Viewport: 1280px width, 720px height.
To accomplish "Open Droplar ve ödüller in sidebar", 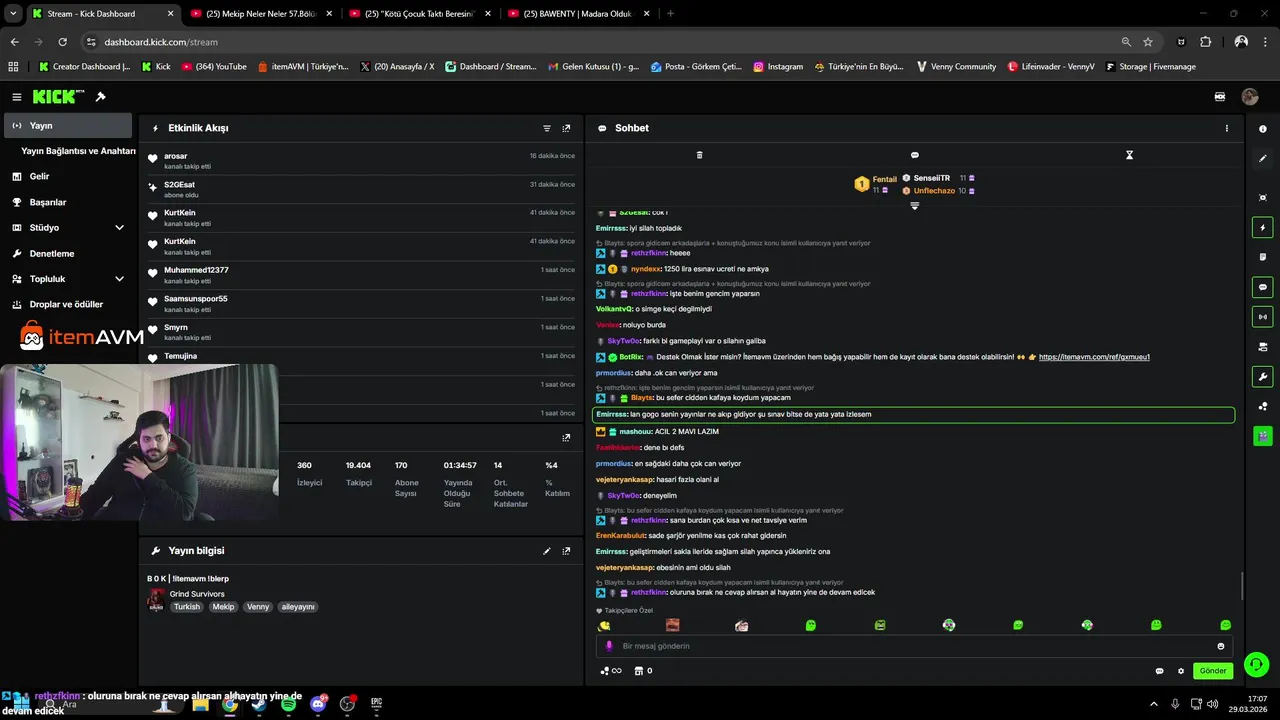I will point(68,304).
